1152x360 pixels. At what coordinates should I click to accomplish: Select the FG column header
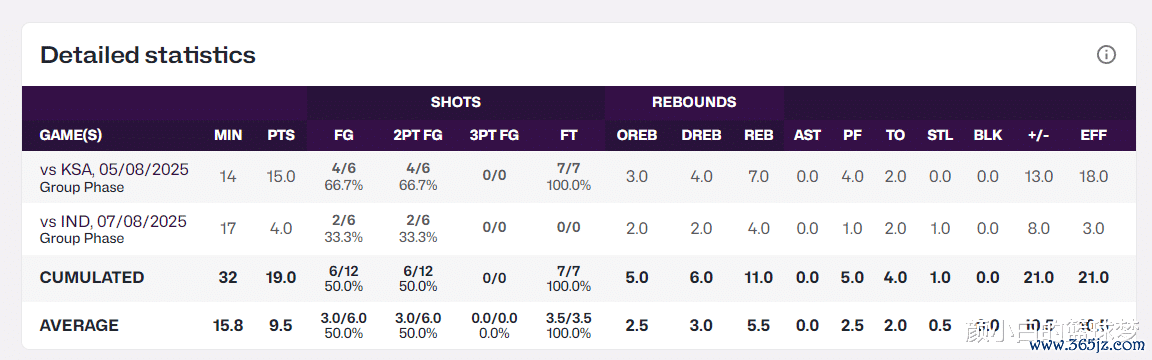343,135
